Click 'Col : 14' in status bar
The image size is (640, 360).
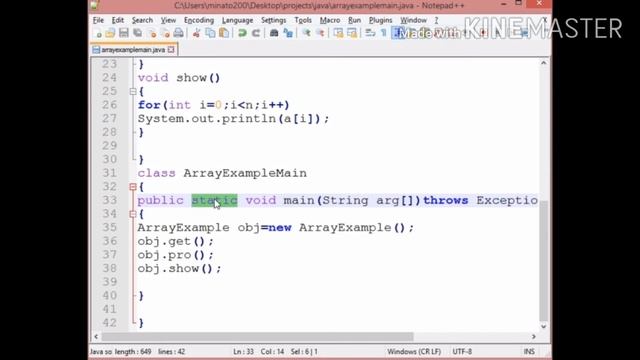(x=272, y=351)
